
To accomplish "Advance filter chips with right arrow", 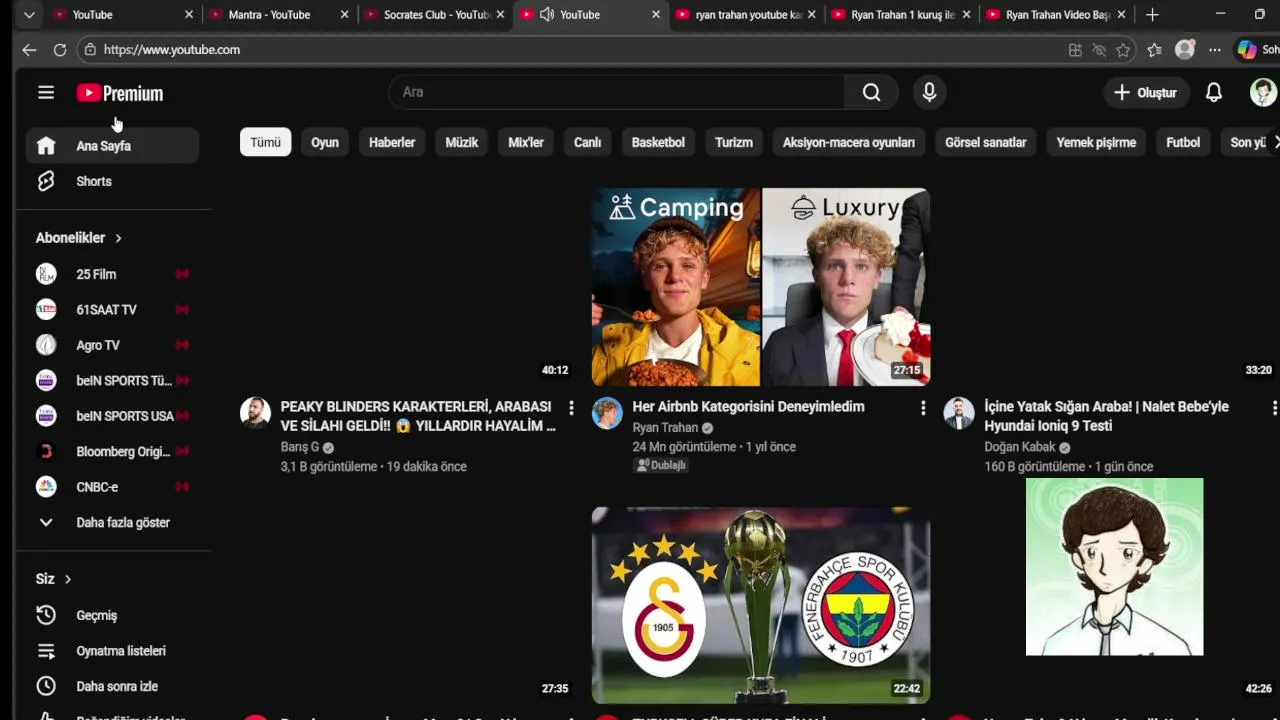I will coord(1274,142).
